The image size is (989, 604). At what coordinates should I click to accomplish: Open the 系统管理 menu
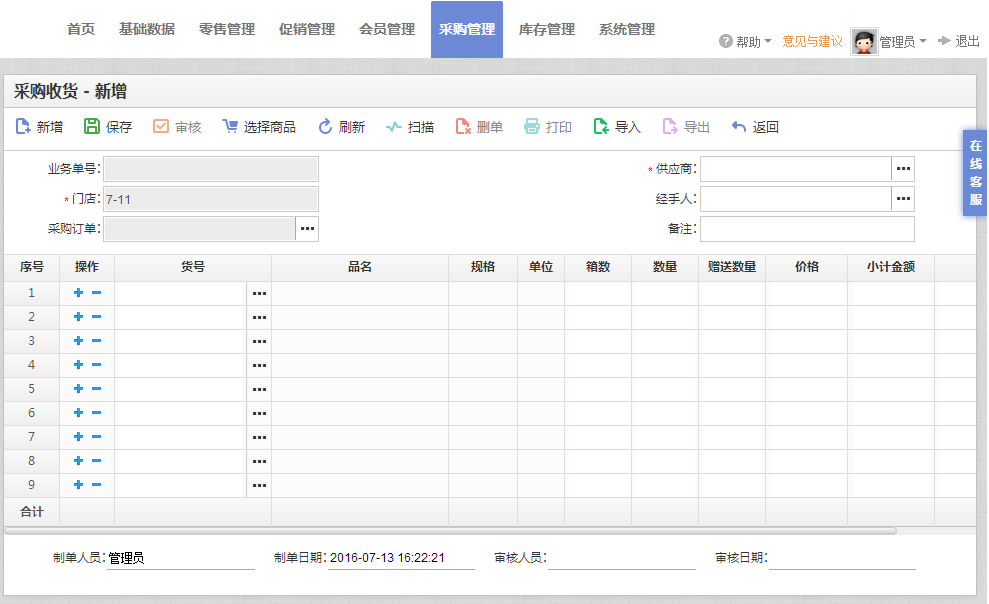pyautogui.click(x=627, y=29)
